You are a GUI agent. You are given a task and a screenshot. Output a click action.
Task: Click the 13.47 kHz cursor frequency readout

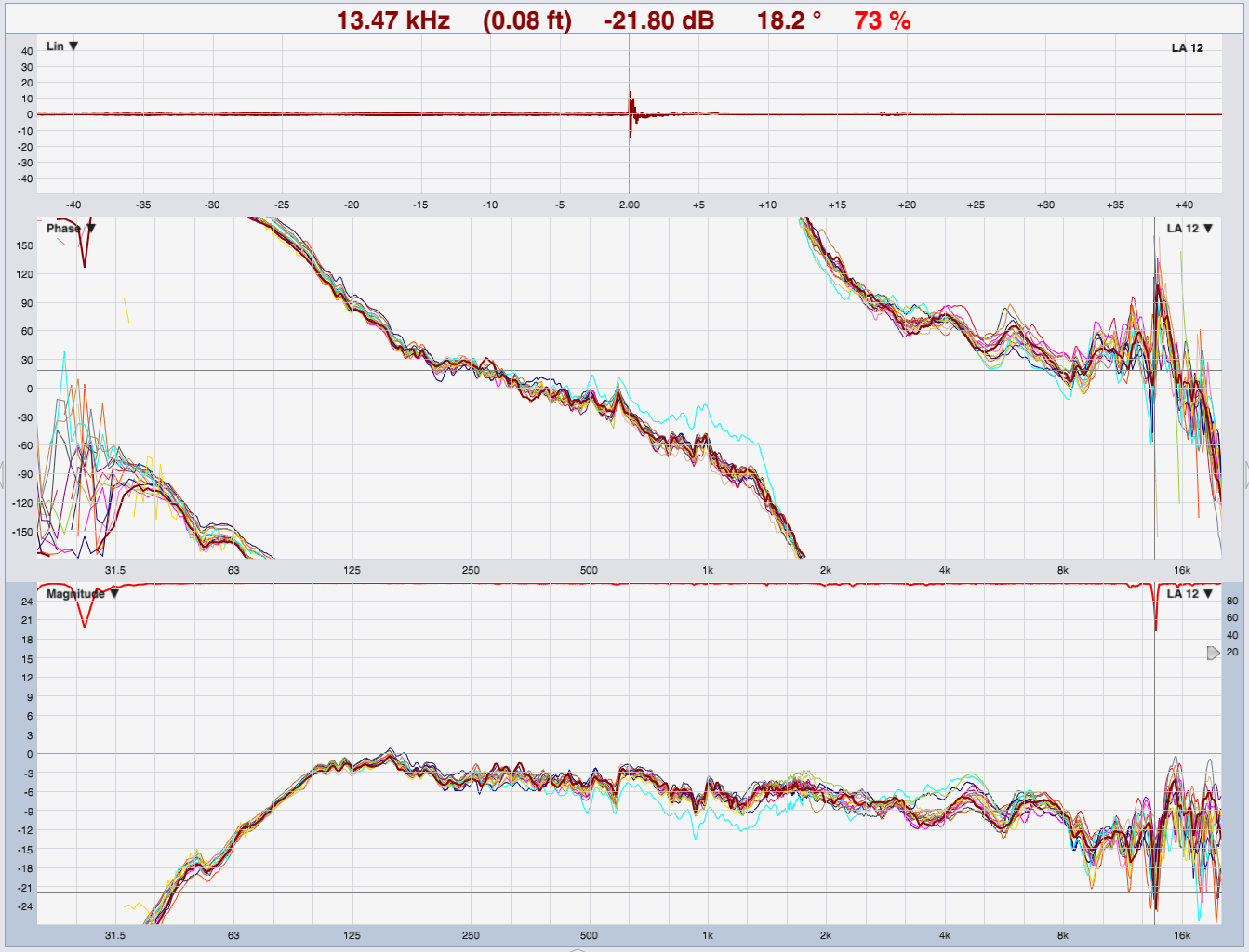[392, 20]
